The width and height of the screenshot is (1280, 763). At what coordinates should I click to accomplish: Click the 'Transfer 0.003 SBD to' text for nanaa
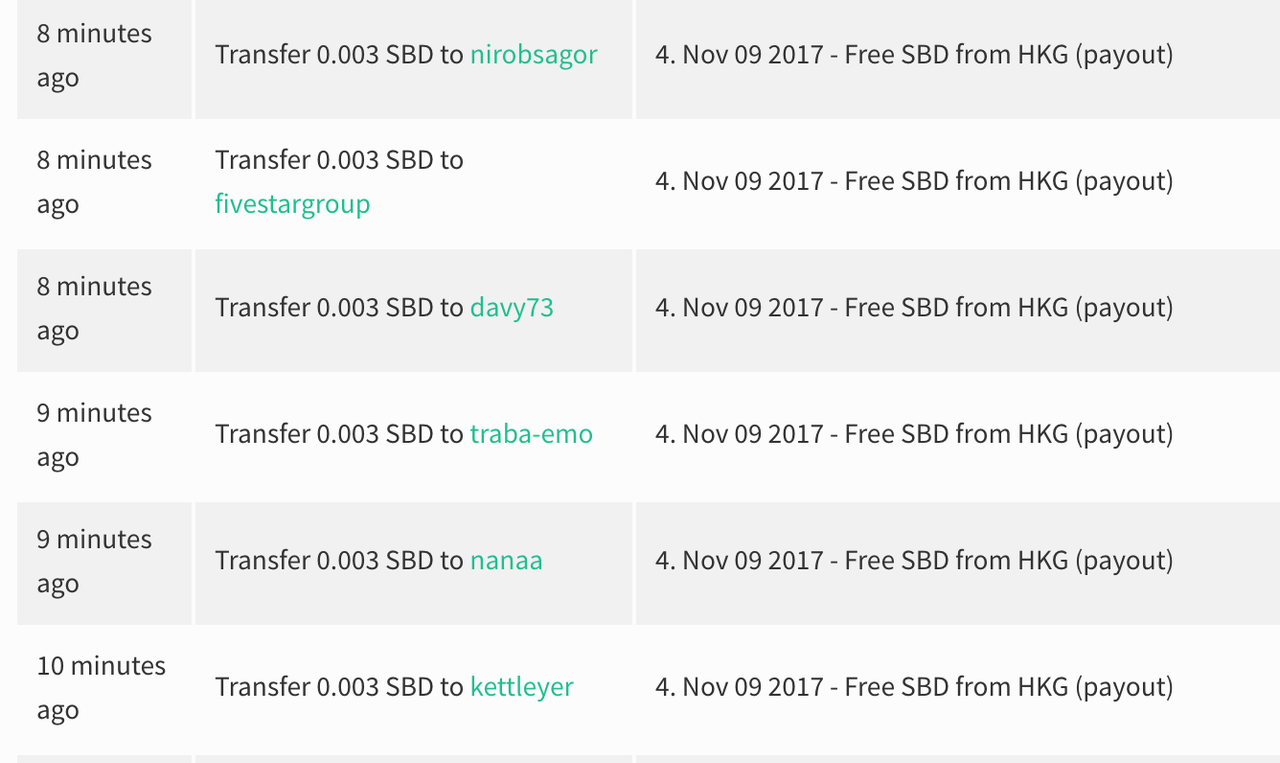(339, 560)
